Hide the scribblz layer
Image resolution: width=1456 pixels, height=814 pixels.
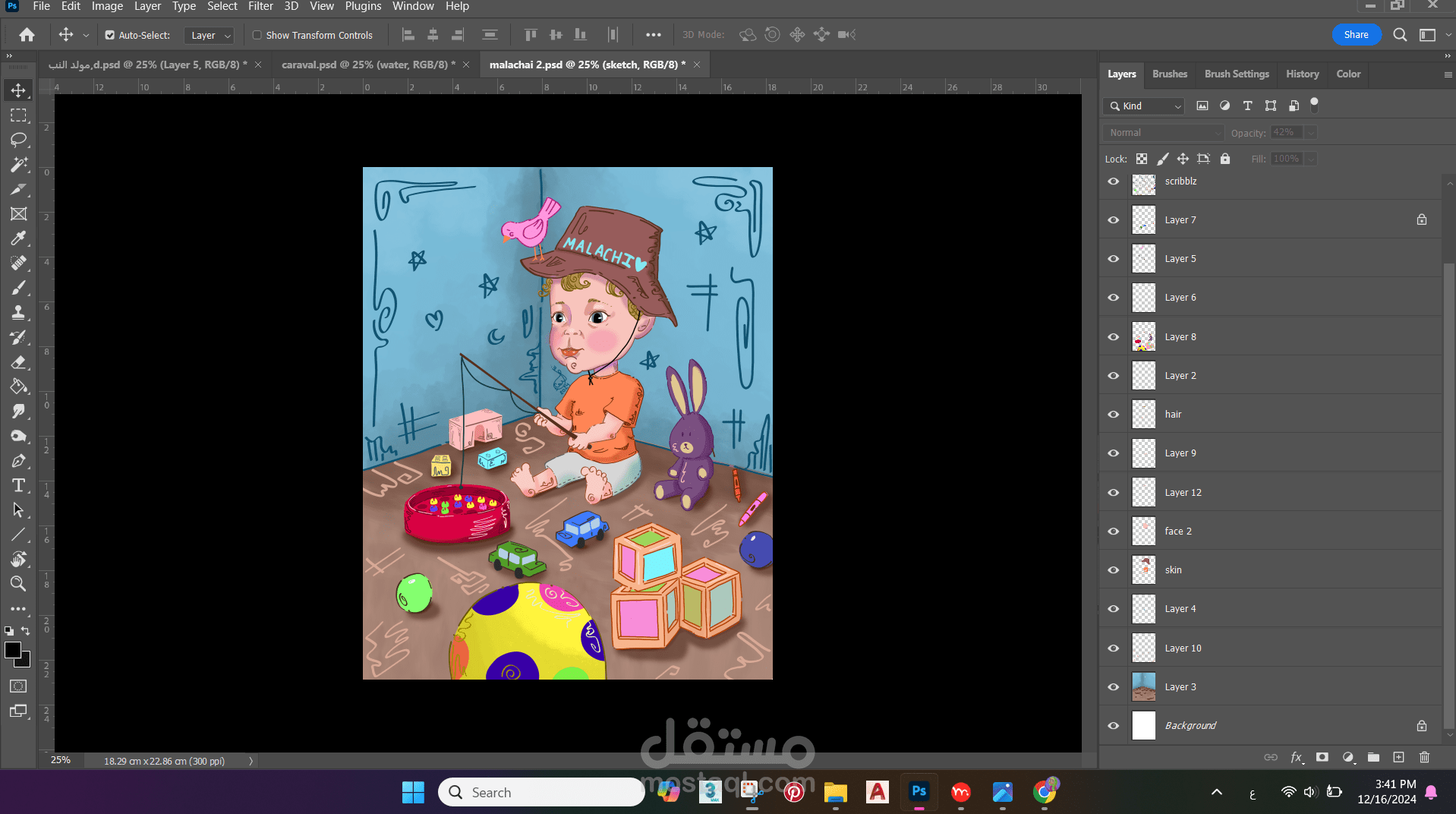pyautogui.click(x=1114, y=181)
